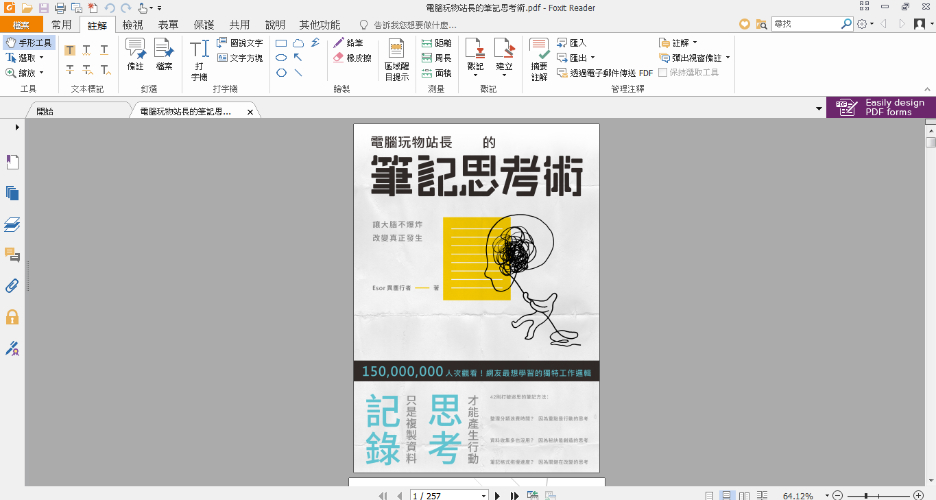This screenshot has height=500, width=936.
Task: Switch to the Protect (保護) ribbon tab
Action: point(204,24)
